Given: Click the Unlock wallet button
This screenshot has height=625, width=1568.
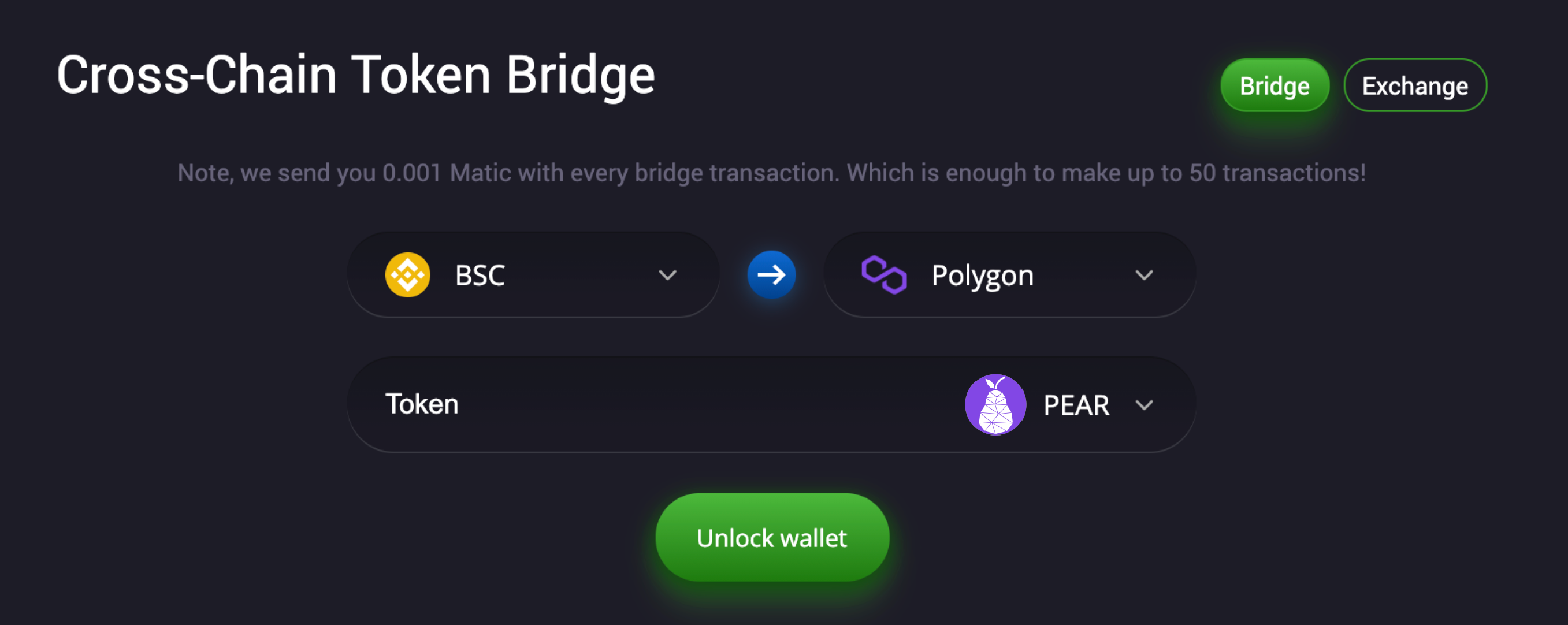Looking at the screenshot, I should [772, 537].
